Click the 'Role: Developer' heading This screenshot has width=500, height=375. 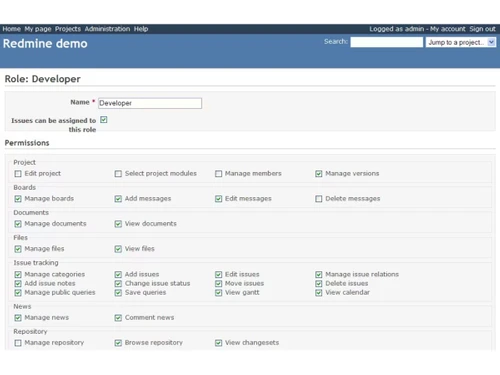43,79
